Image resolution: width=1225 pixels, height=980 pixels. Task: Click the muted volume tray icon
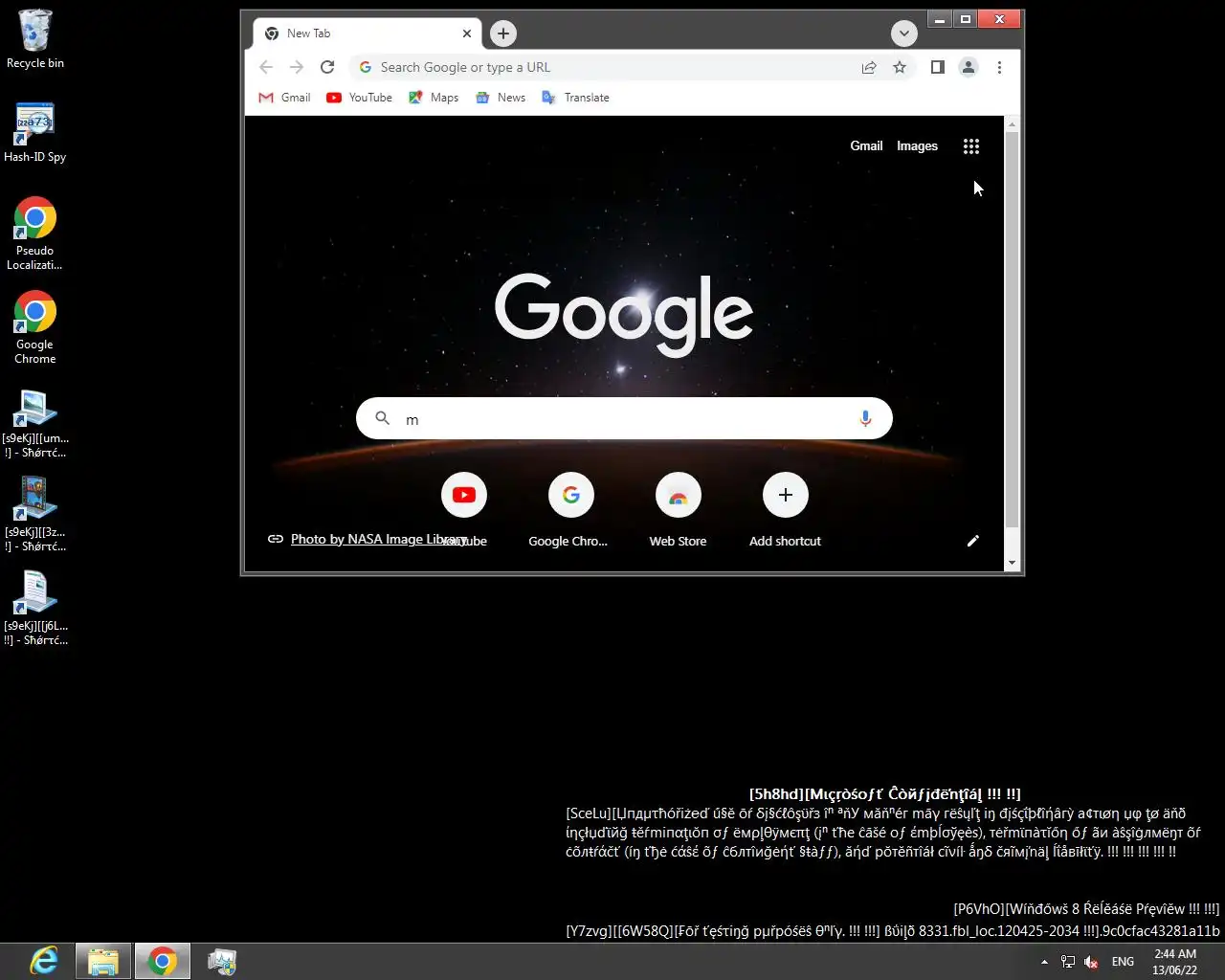tap(1091, 962)
